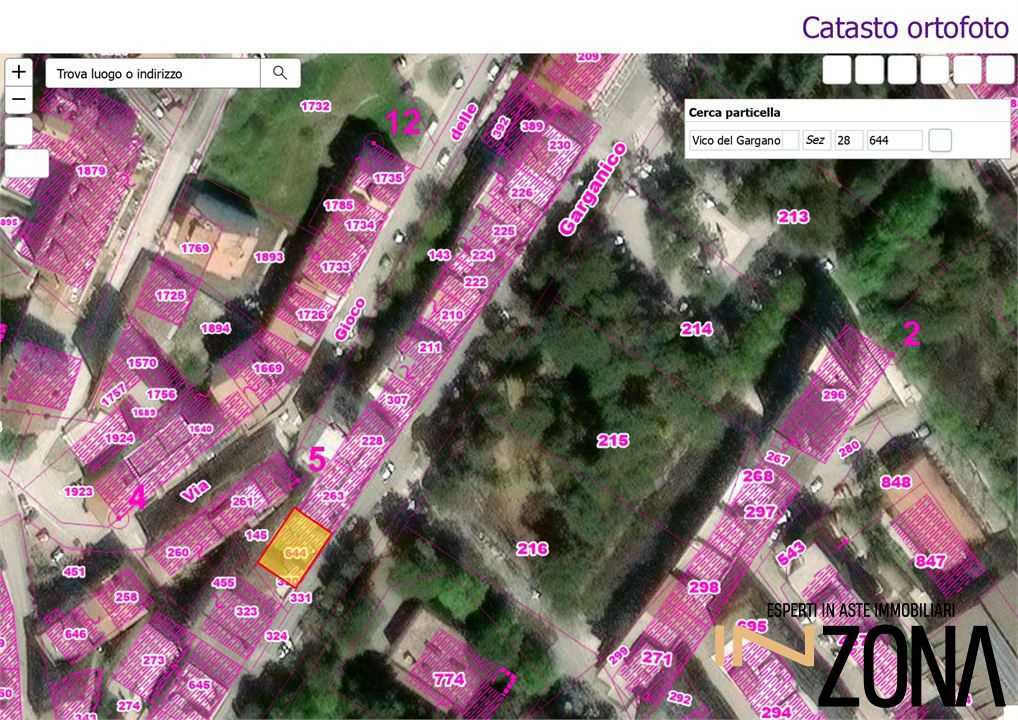Image resolution: width=1018 pixels, height=720 pixels.
Task: Click the sheet number field containing 28
Action: pyautogui.click(x=848, y=140)
